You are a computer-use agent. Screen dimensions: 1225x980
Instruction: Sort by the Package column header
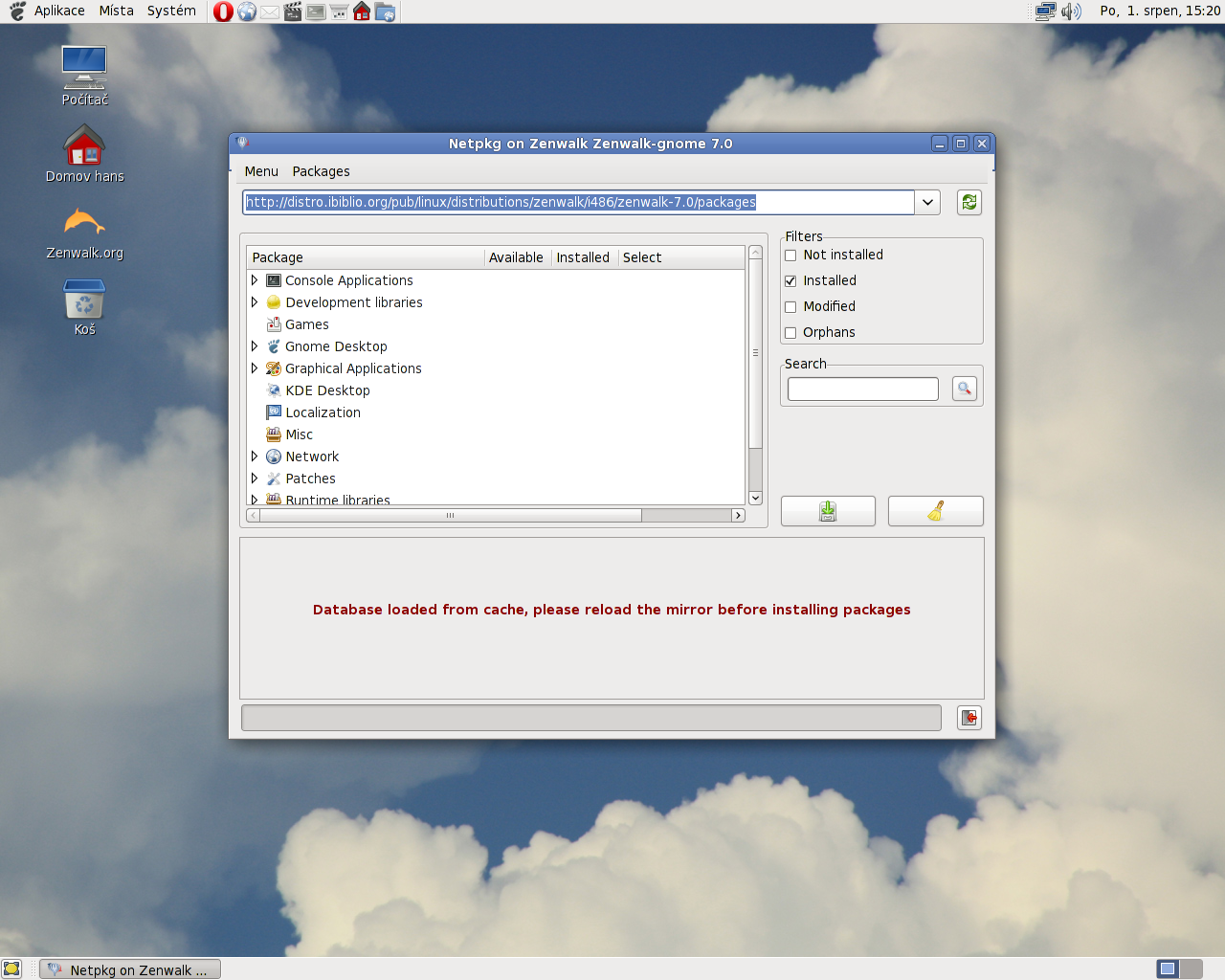366,257
